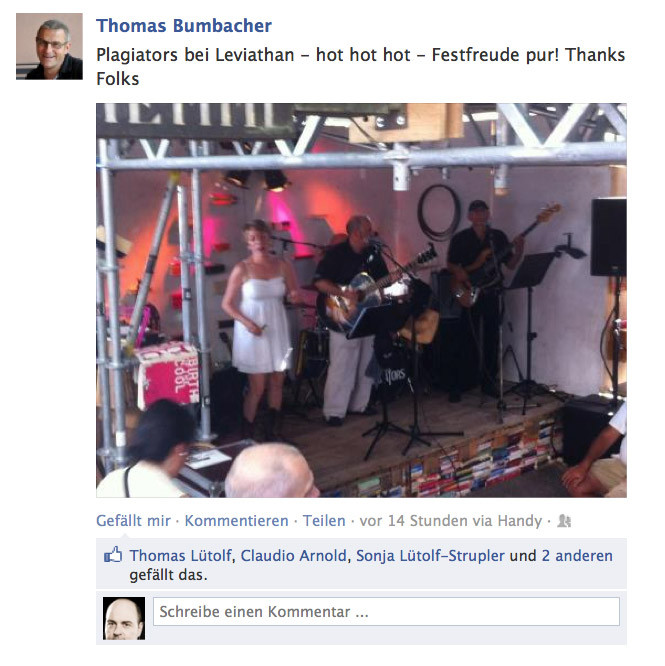Open Thomas Bumbacher's profile picture
The width and height of the screenshot is (665, 666).
[x=49, y=46]
